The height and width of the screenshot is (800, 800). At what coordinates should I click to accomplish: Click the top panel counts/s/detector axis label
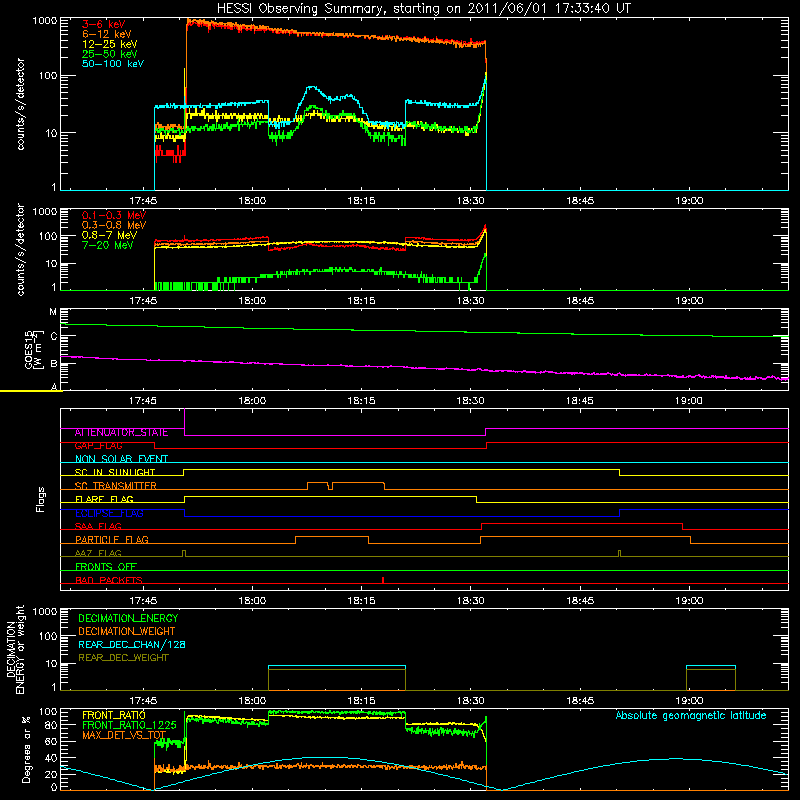point(20,104)
